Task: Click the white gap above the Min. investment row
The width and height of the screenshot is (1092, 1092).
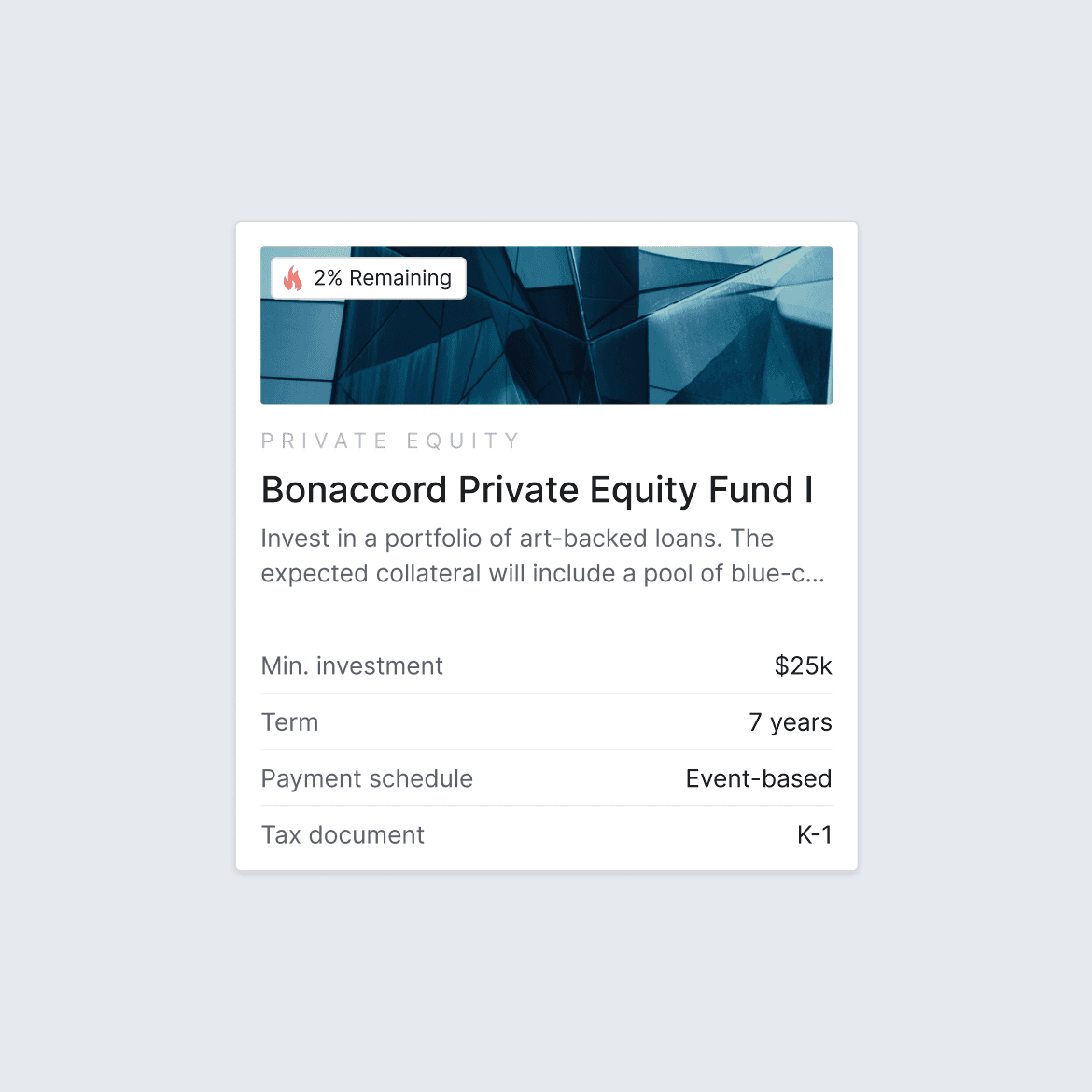Action: (x=546, y=614)
